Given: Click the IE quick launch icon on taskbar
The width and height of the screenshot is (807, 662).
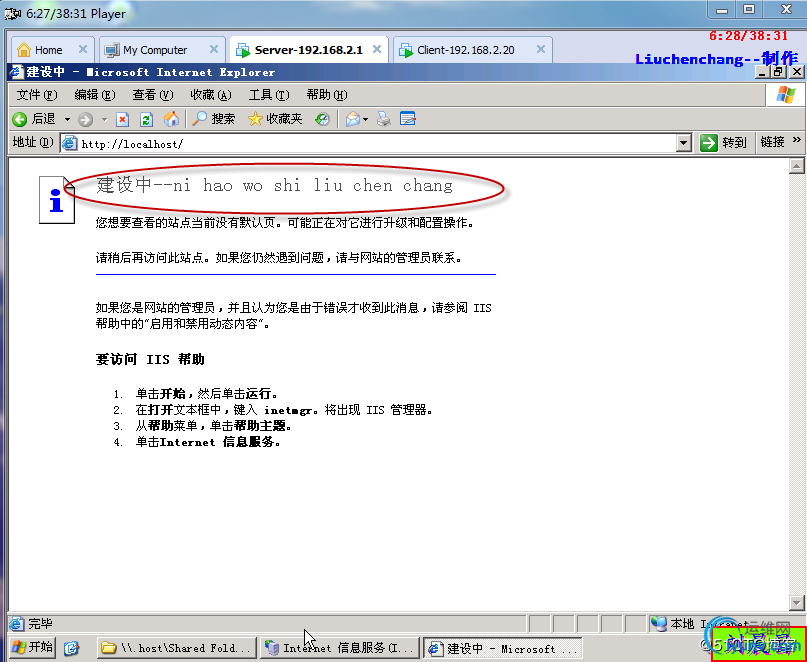Looking at the screenshot, I should [72, 647].
